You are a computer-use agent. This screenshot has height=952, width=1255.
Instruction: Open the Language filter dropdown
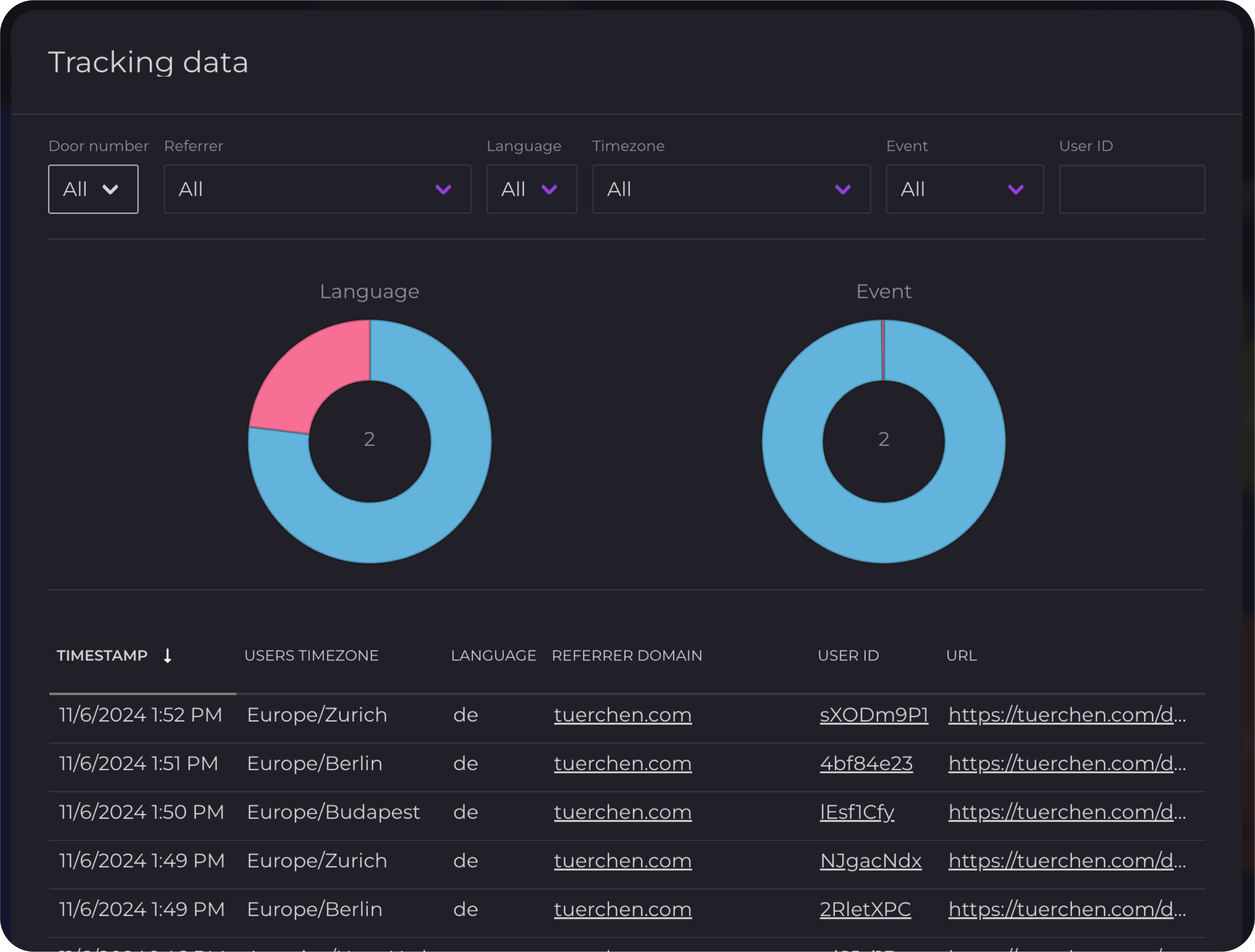pos(531,189)
